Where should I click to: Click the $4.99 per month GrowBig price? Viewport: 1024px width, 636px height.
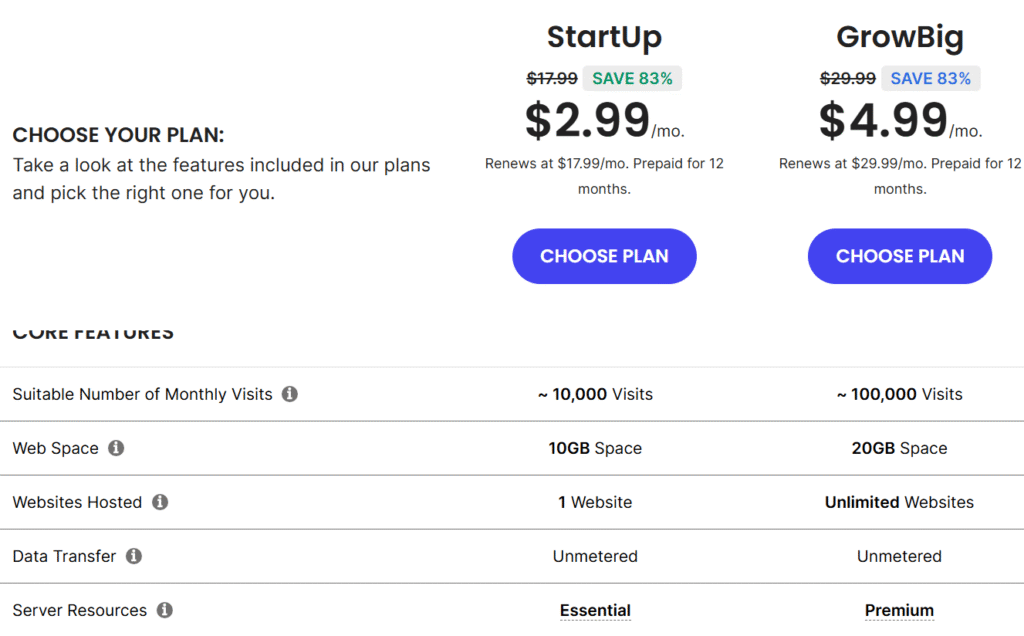point(901,121)
